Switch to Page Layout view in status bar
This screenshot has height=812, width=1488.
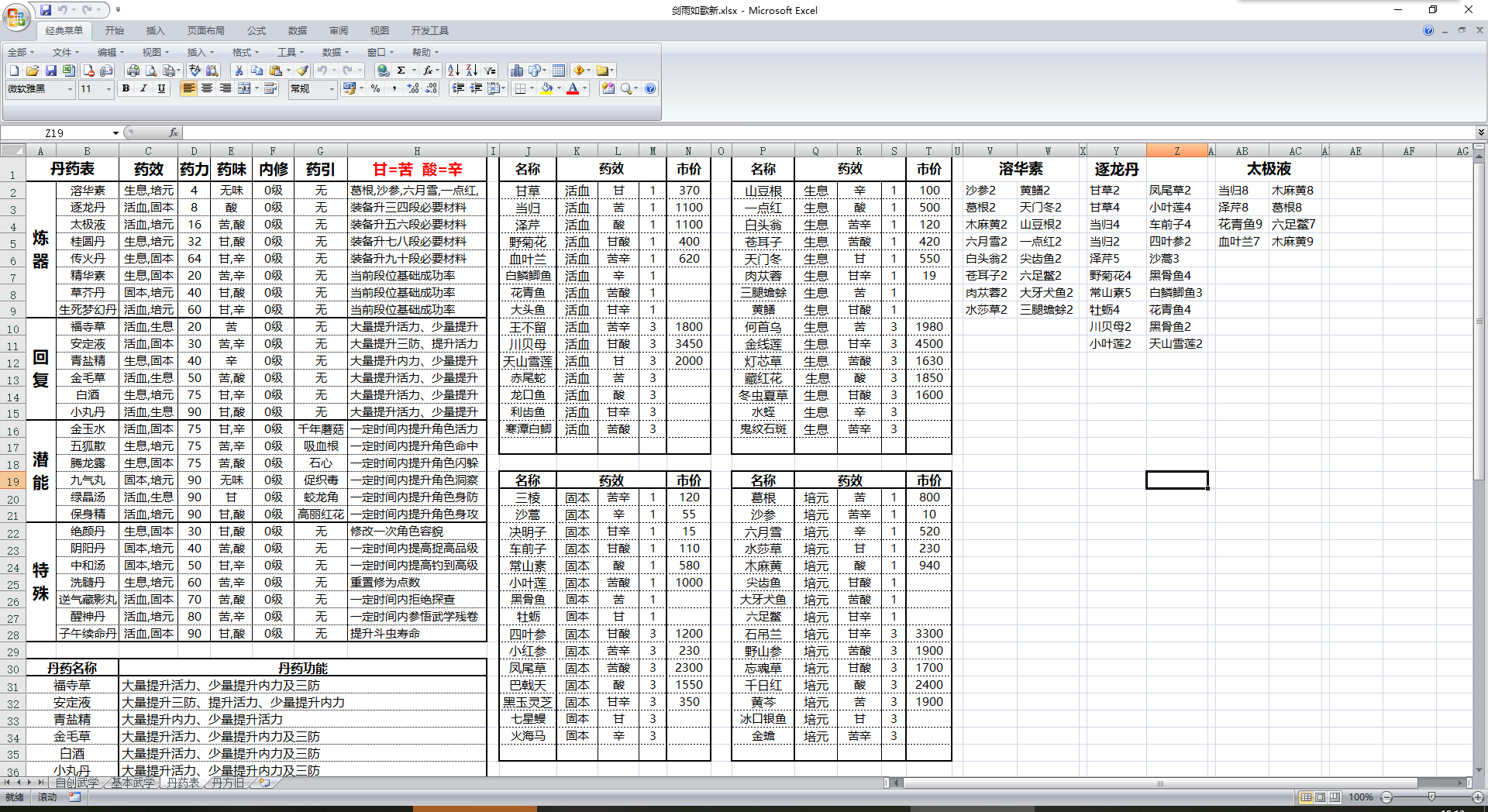pyautogui.click(x=1321, y=797)
